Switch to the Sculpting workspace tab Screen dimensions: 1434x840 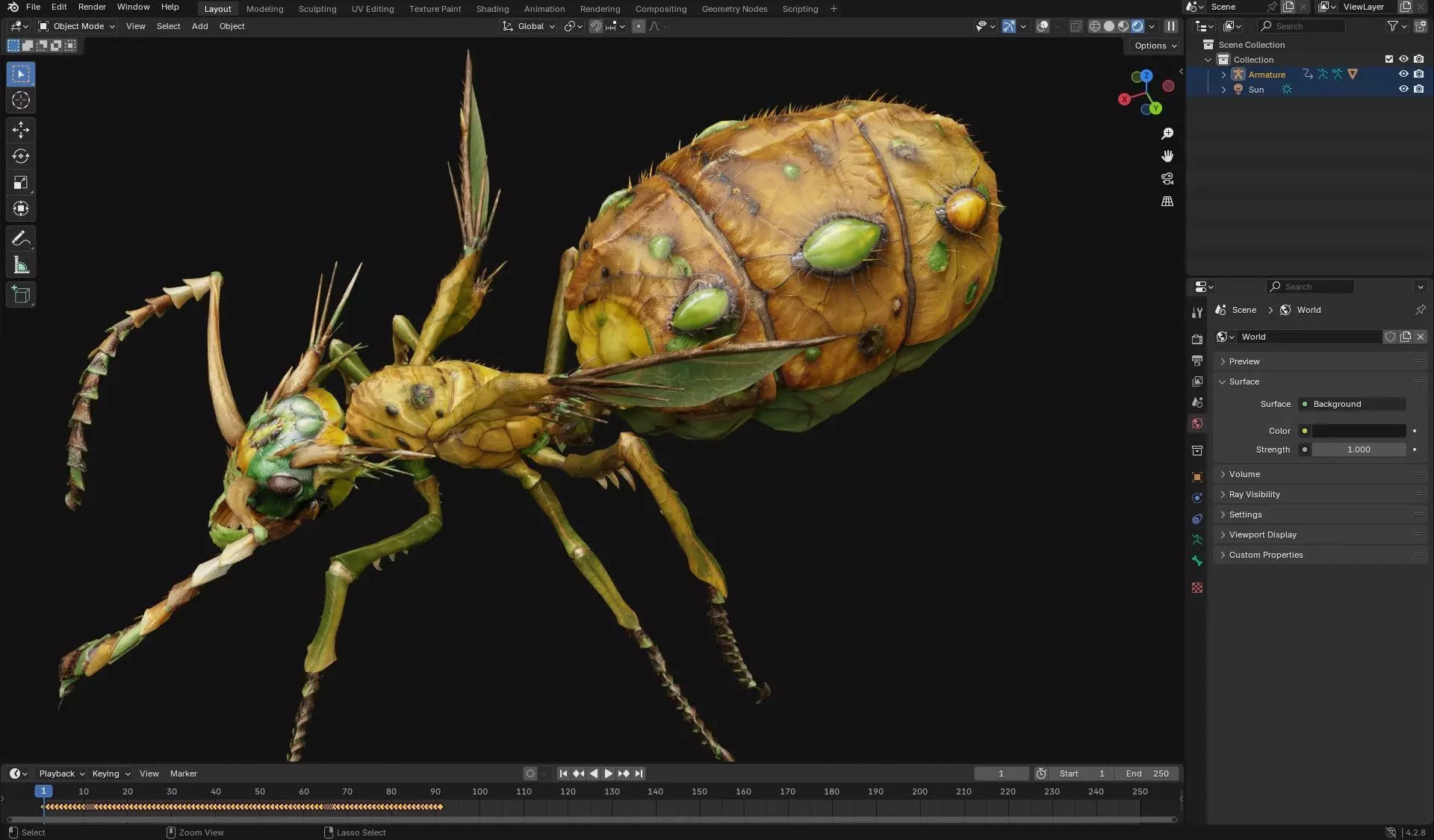(317, 9)
